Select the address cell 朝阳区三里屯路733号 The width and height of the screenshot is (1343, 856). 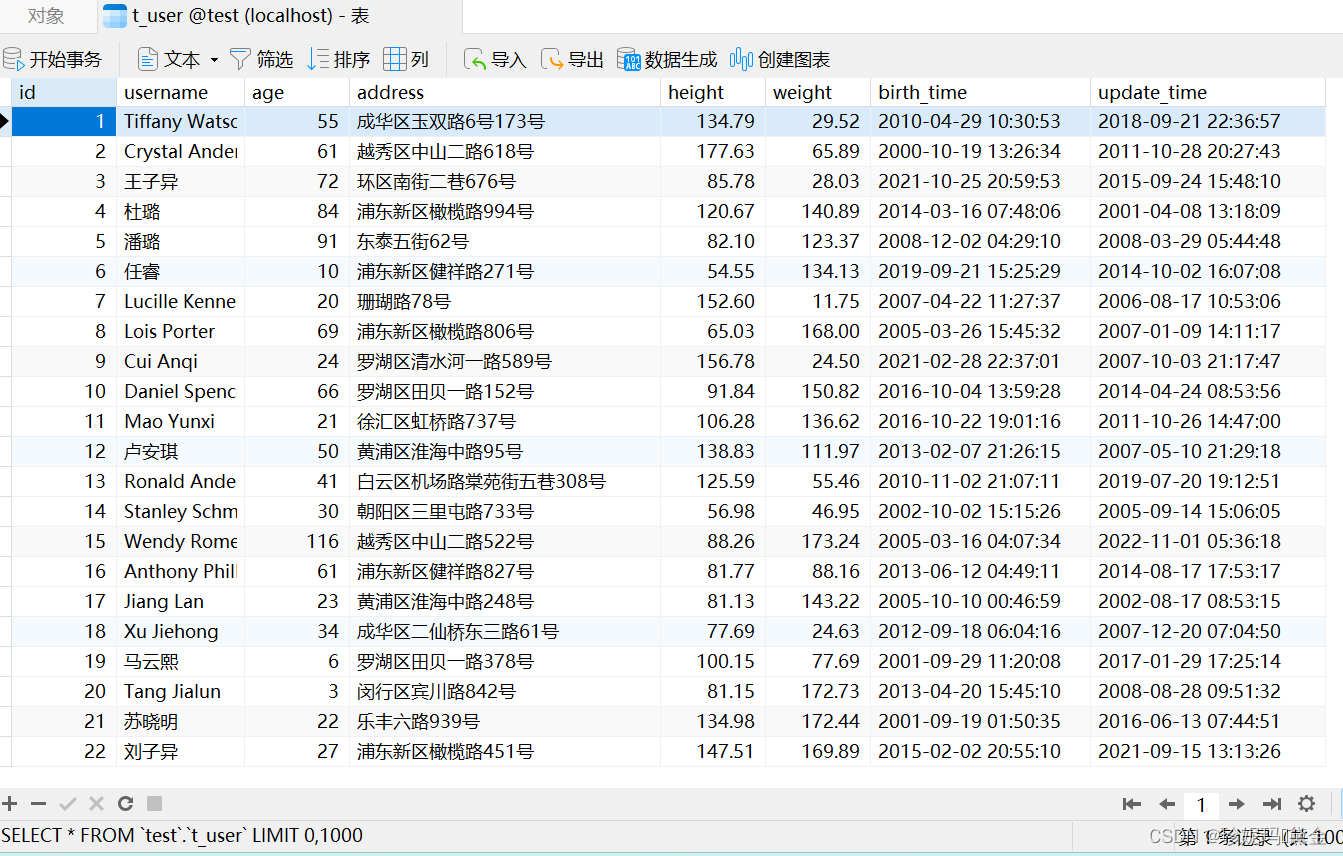505,511
